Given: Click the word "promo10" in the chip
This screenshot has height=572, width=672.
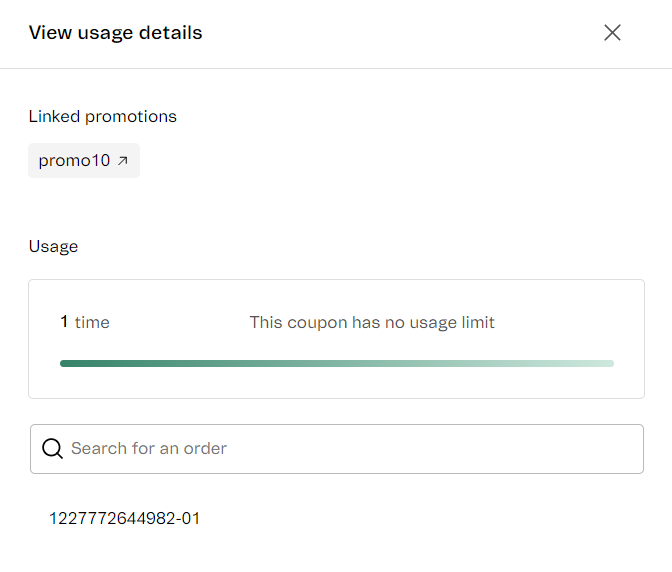Looking at the screenshot, I should pyautogui.click(x=74, y=160).
